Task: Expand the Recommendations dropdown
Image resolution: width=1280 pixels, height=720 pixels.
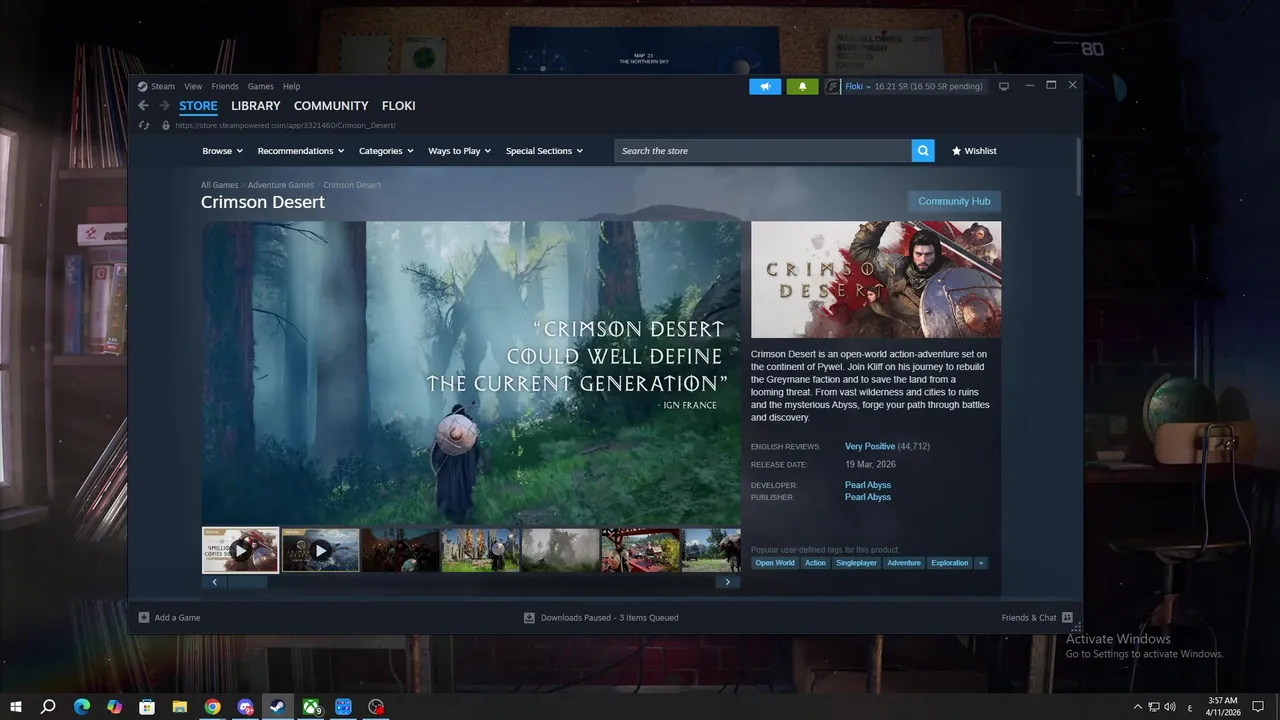Action: point(301,151)
